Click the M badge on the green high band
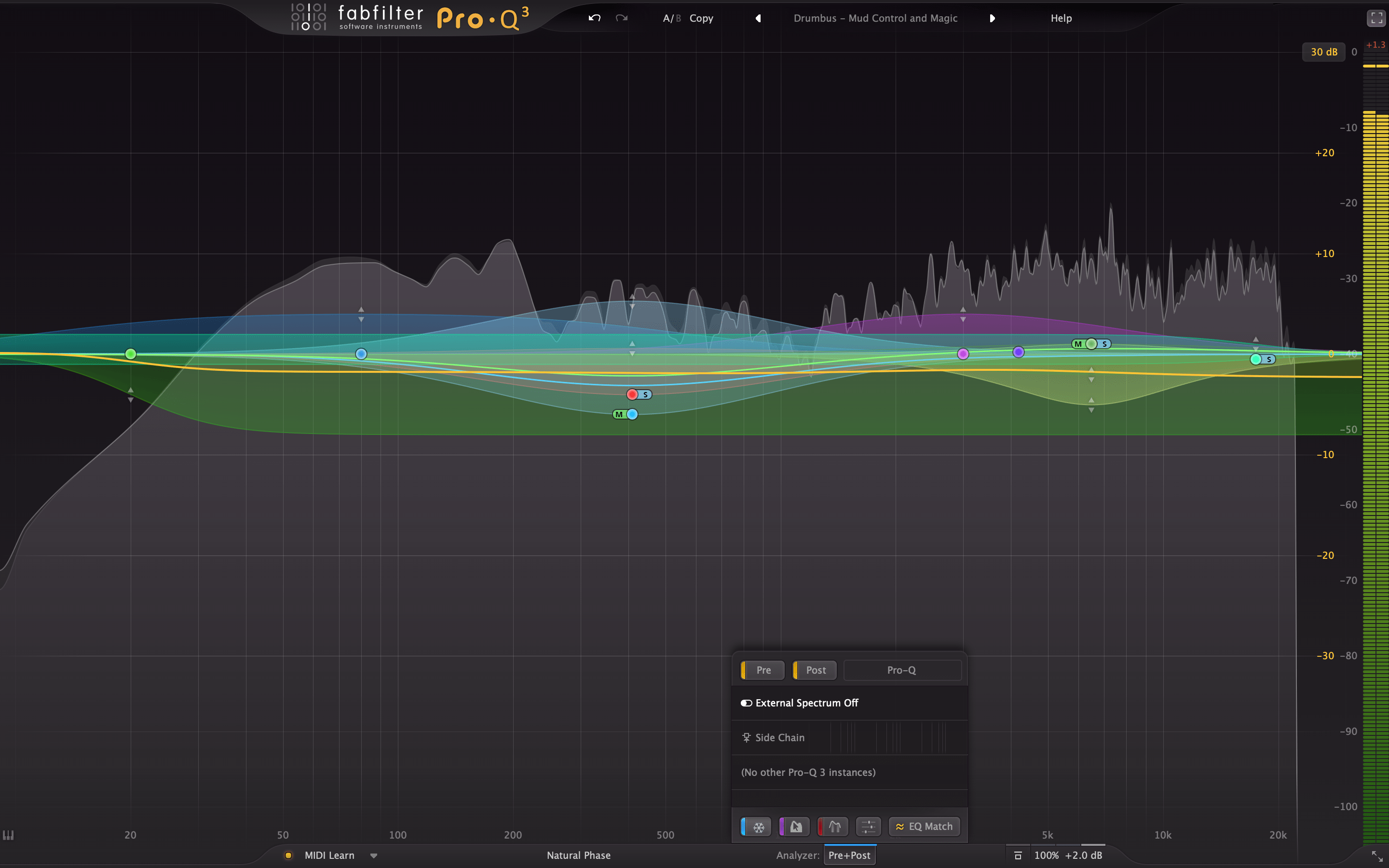Image resolution: width=1389 pixels, height=868 pixels. (x=1078, y=344)
